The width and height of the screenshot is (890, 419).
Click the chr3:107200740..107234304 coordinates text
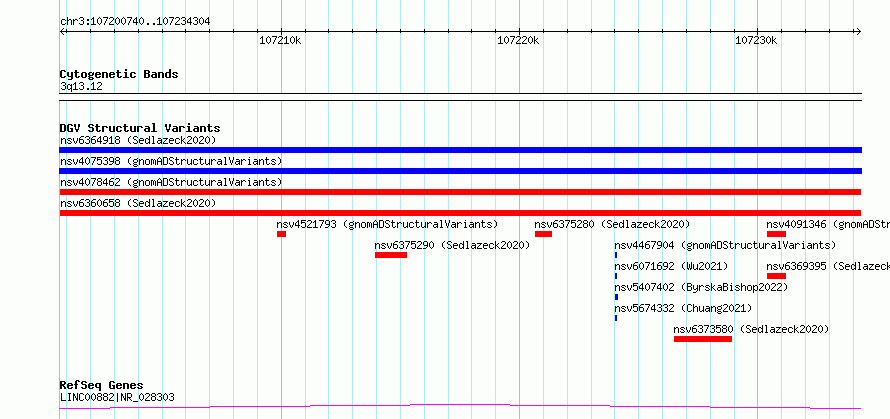click(x=135, y=22)
